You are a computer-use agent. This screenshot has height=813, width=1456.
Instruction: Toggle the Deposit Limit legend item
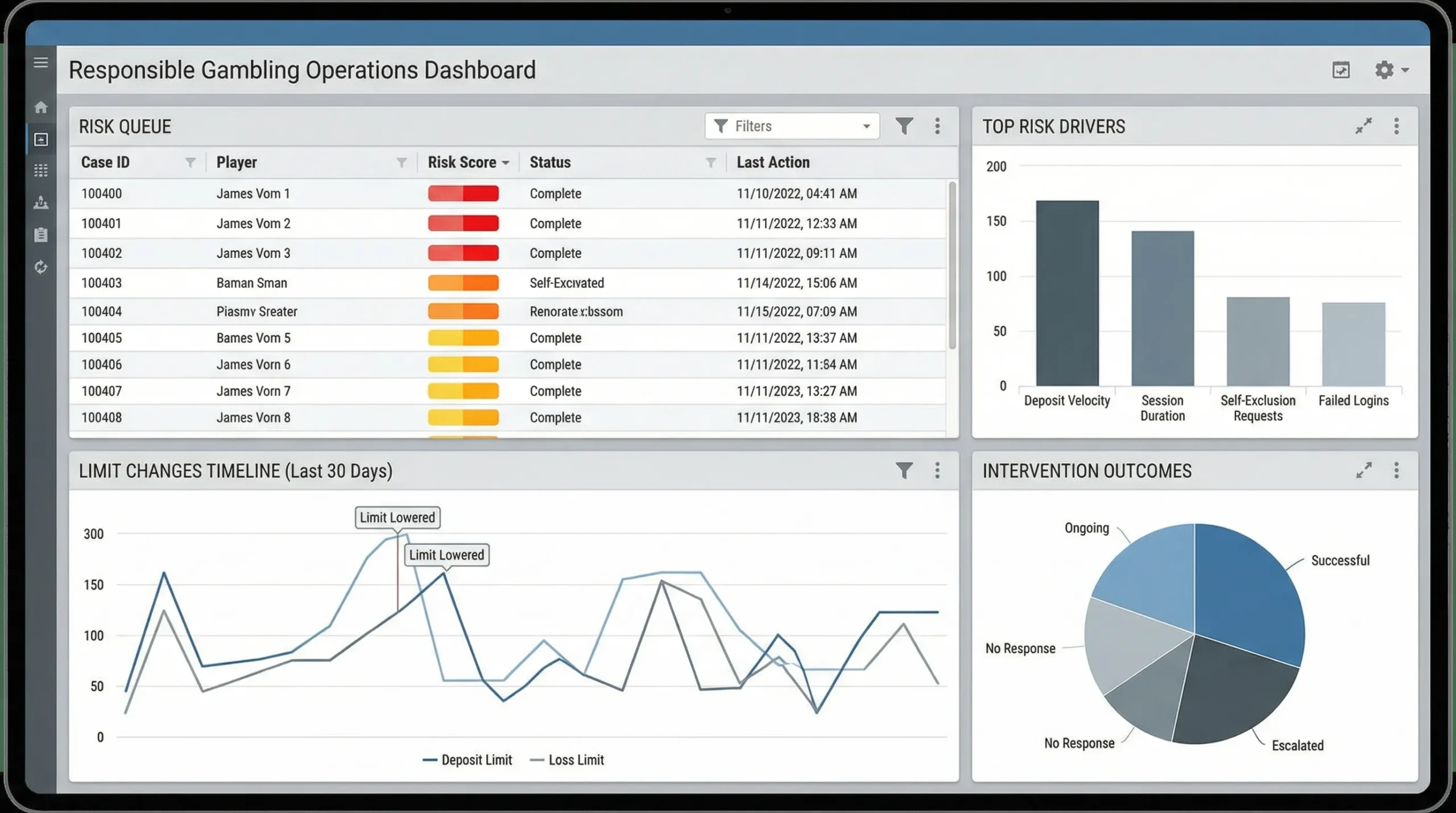pos(467,760)
